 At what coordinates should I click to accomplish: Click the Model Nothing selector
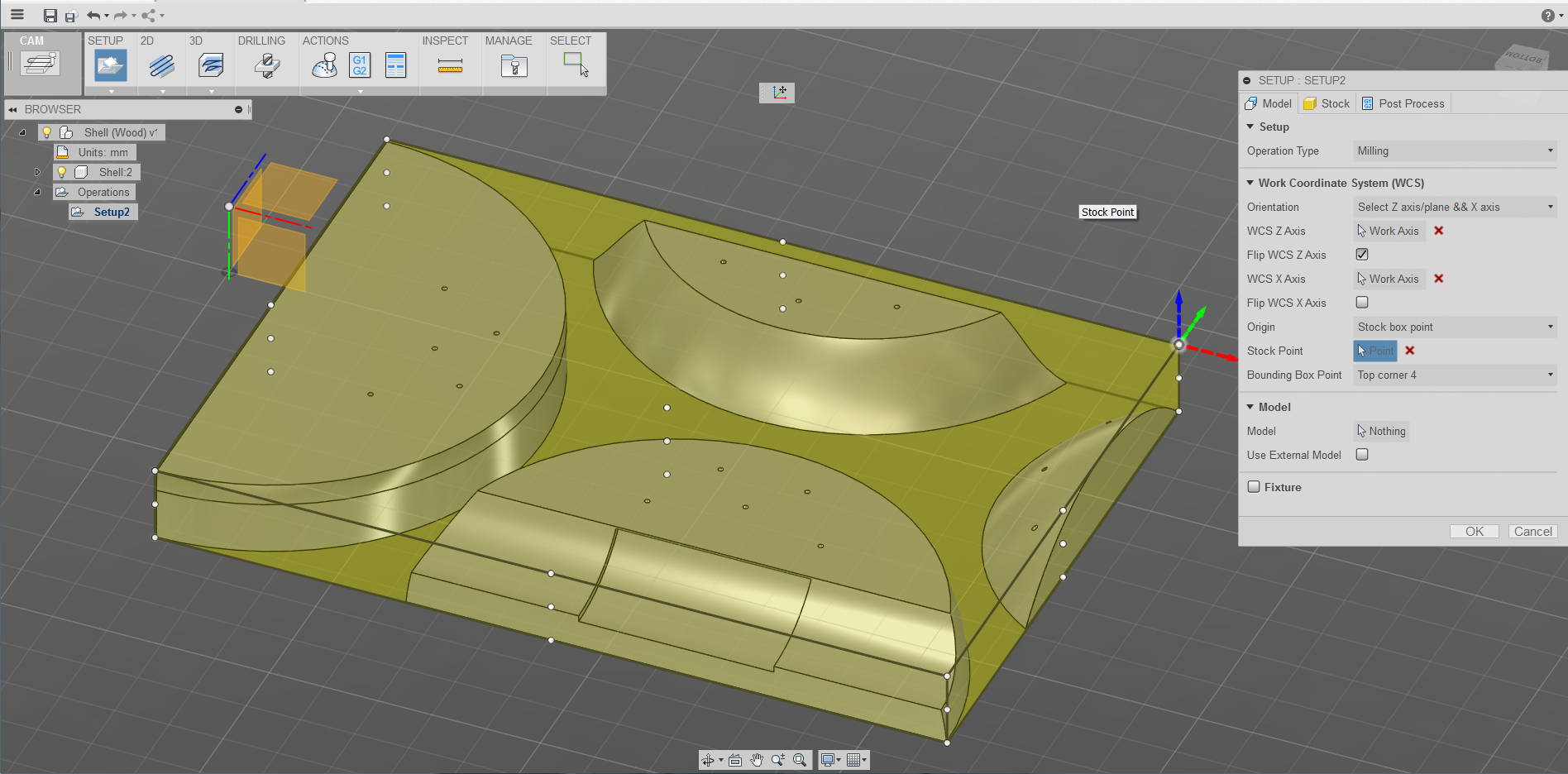1381,431
